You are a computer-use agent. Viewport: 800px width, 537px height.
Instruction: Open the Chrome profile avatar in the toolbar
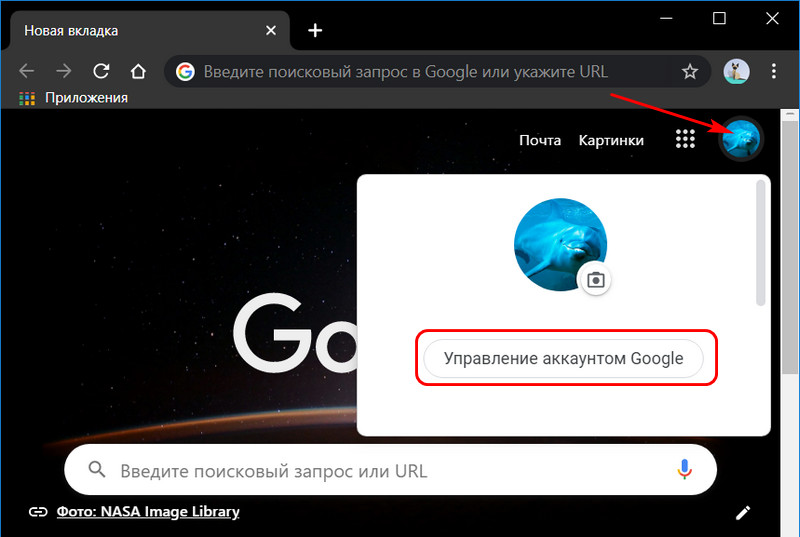pos(736,71)
